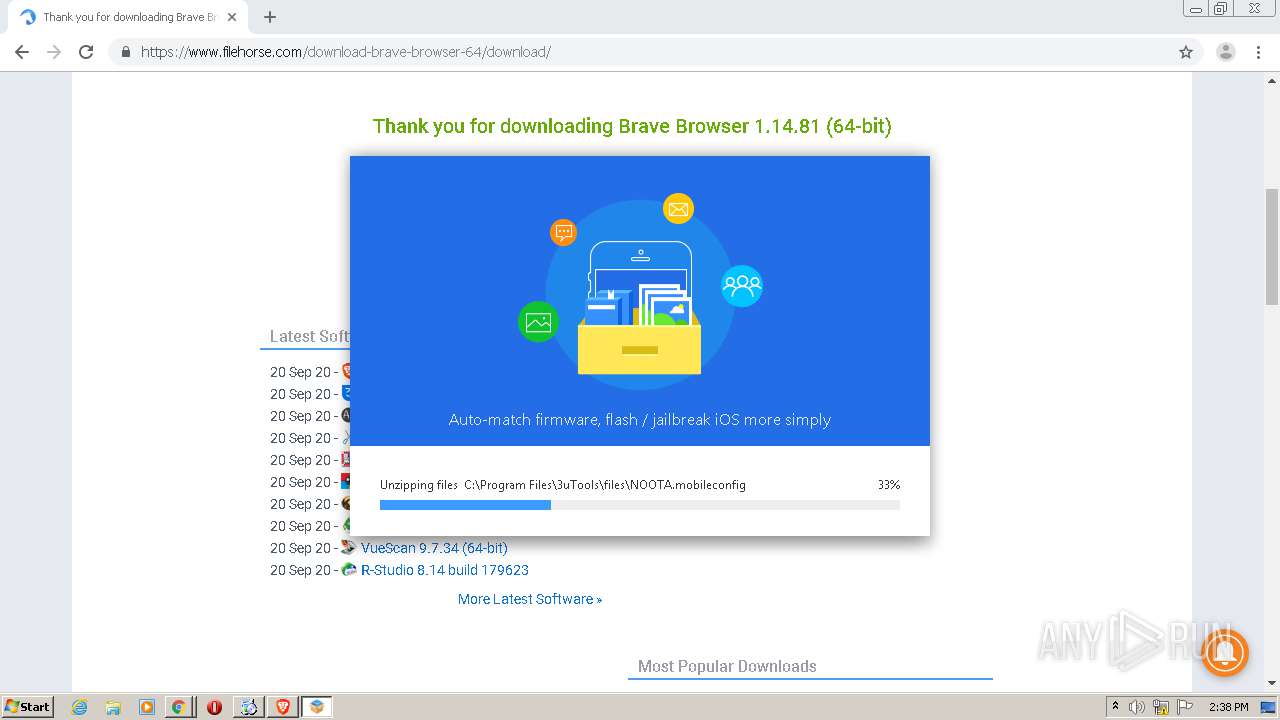Click the taskbar icon left of Brave

248,707
